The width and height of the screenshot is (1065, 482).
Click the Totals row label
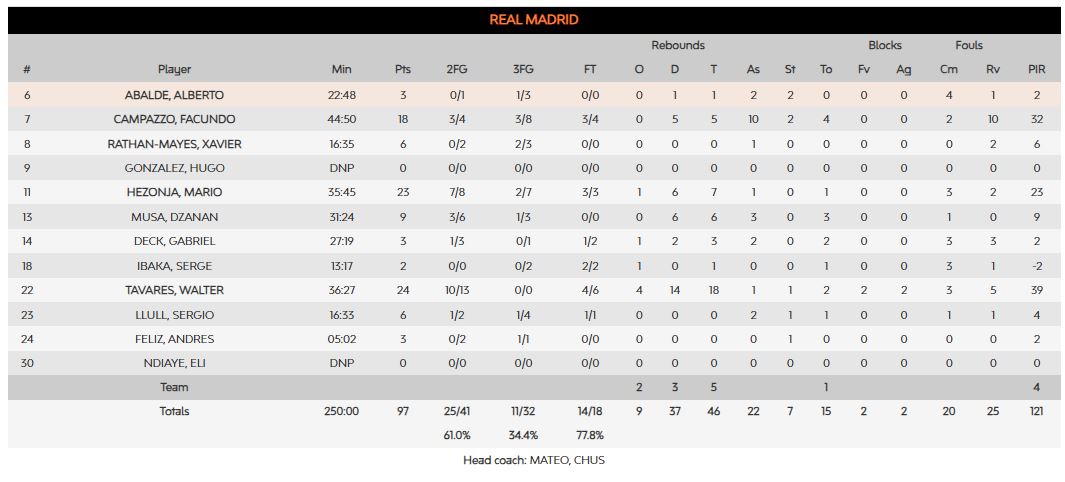(x=174, y=411)
